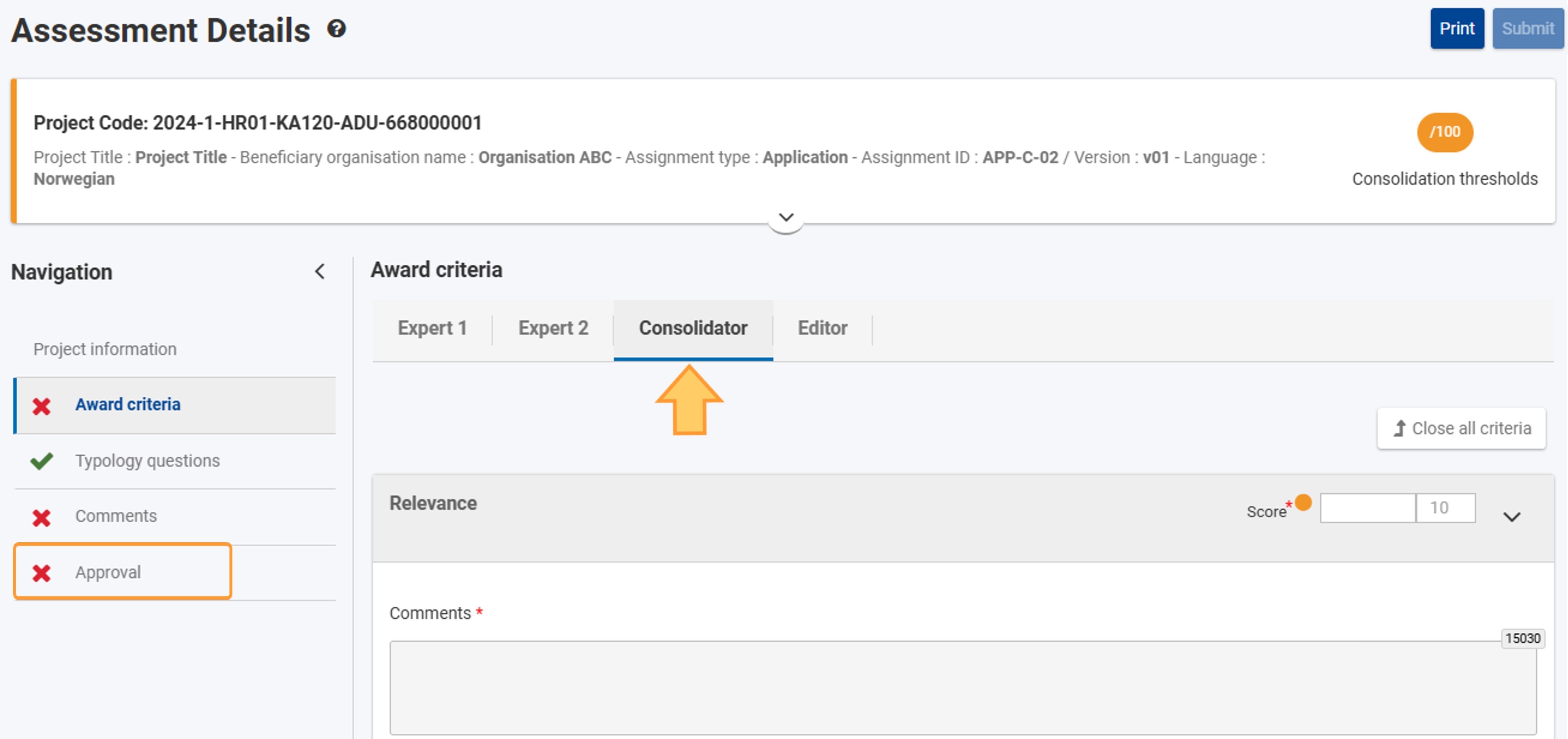The height and width of the screenshot is (739, 1568).
Task: Click the red X beside Award criteria
Action: [41, 406]
